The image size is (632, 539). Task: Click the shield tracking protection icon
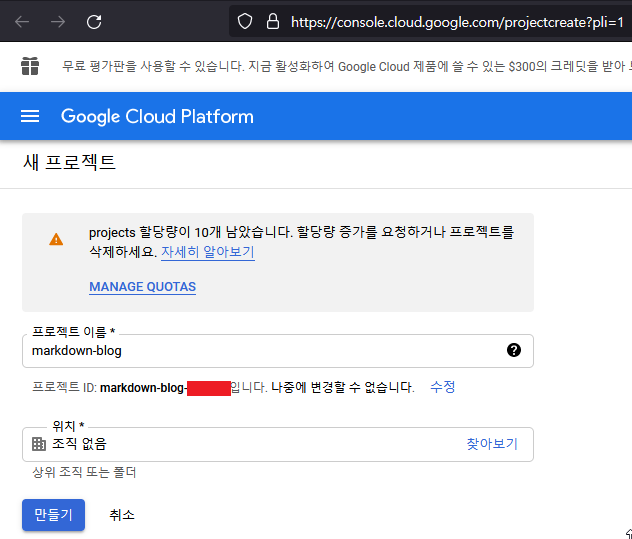tap(245, 22)
